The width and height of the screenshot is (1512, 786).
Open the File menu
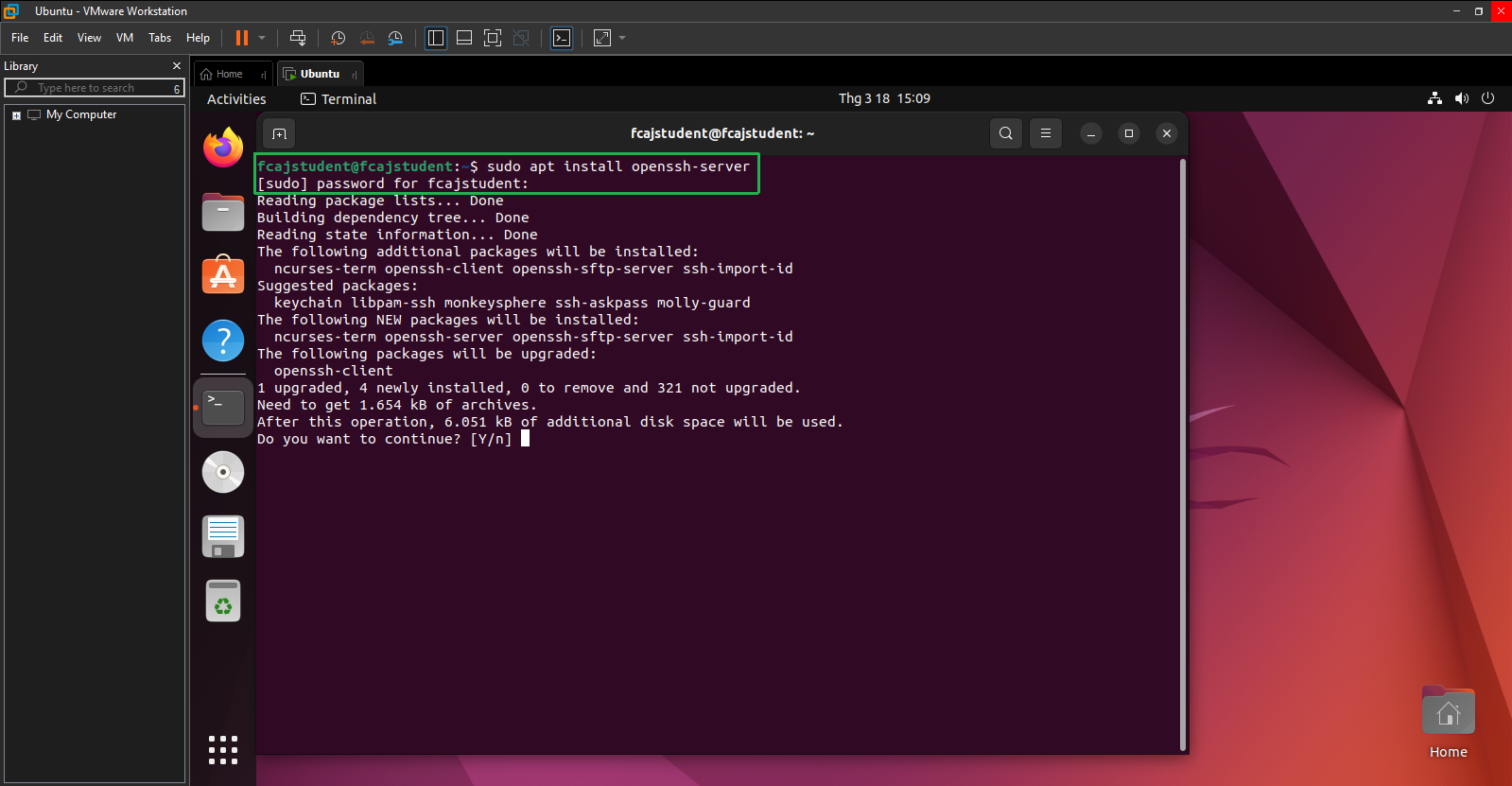click(x=20, y=38)
